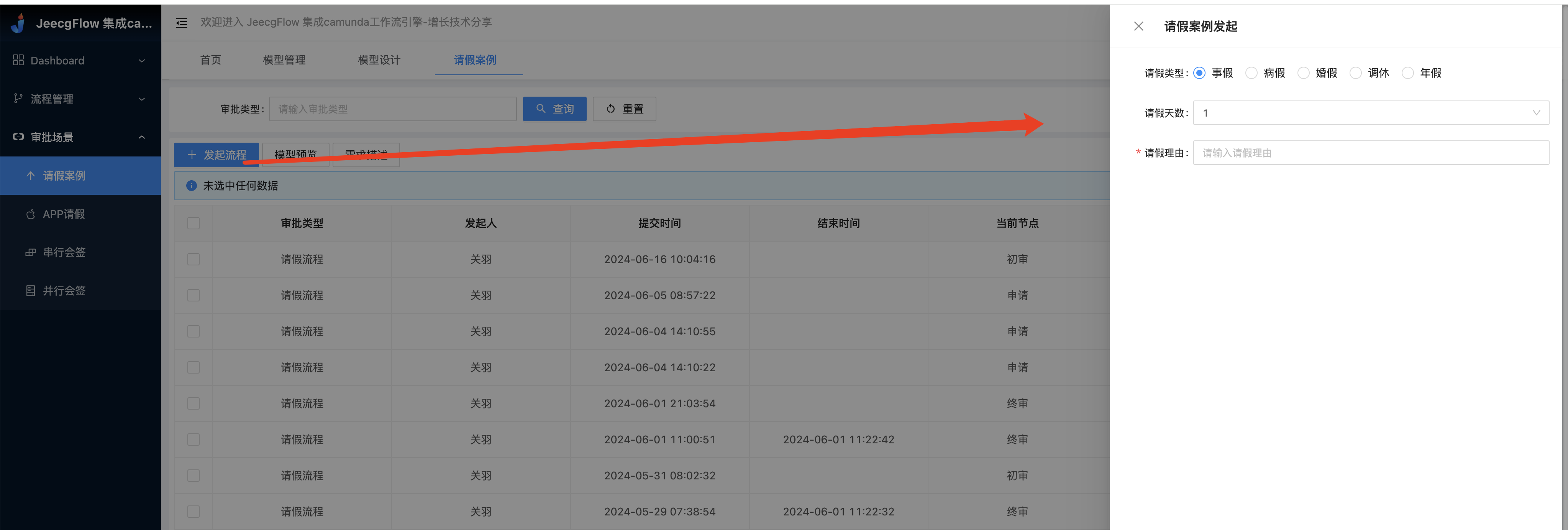
Task: Click the 审批场景 icon in sidebar
Action: [x=18, y=137]
